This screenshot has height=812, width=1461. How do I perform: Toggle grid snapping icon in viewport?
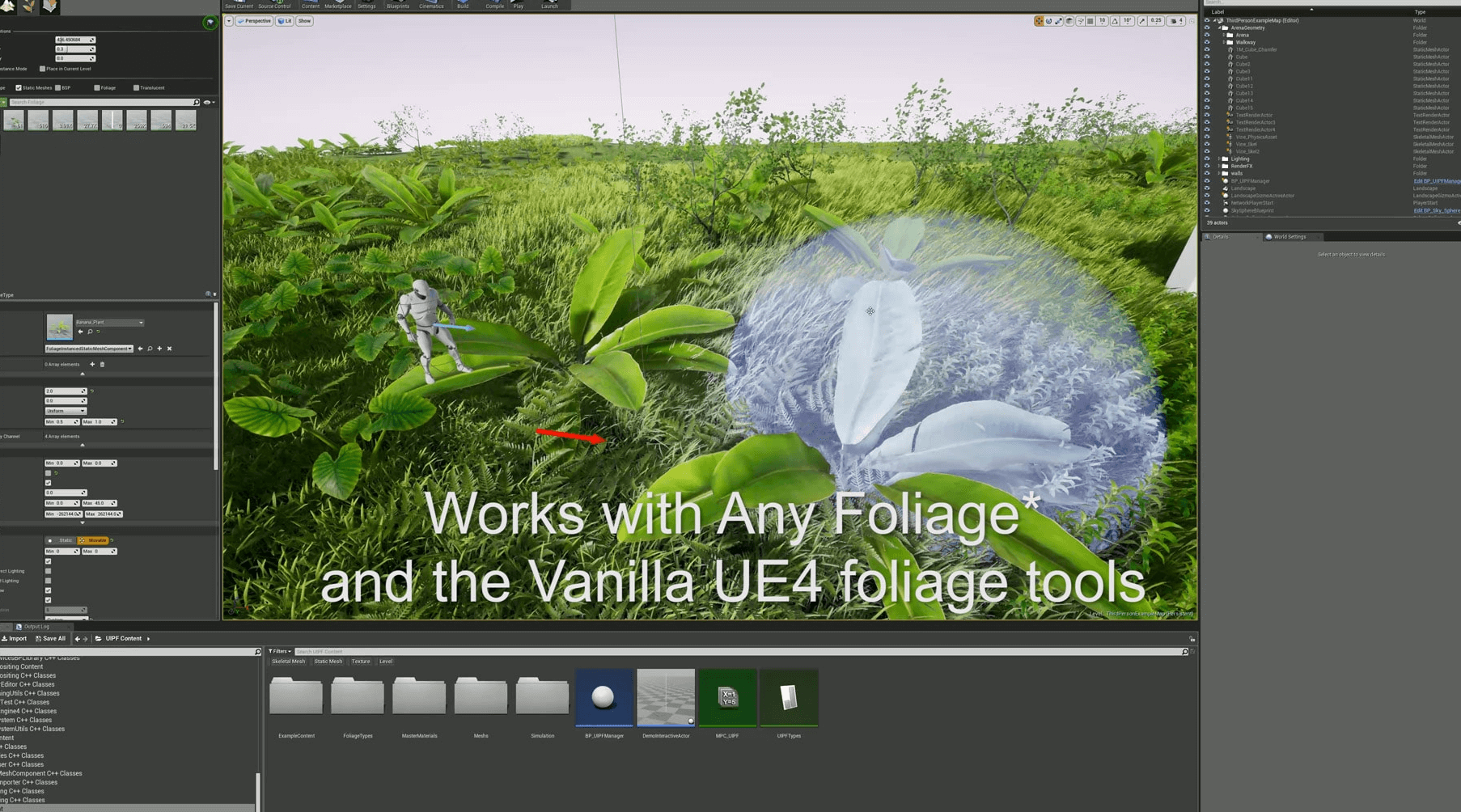pos(1090,21)
